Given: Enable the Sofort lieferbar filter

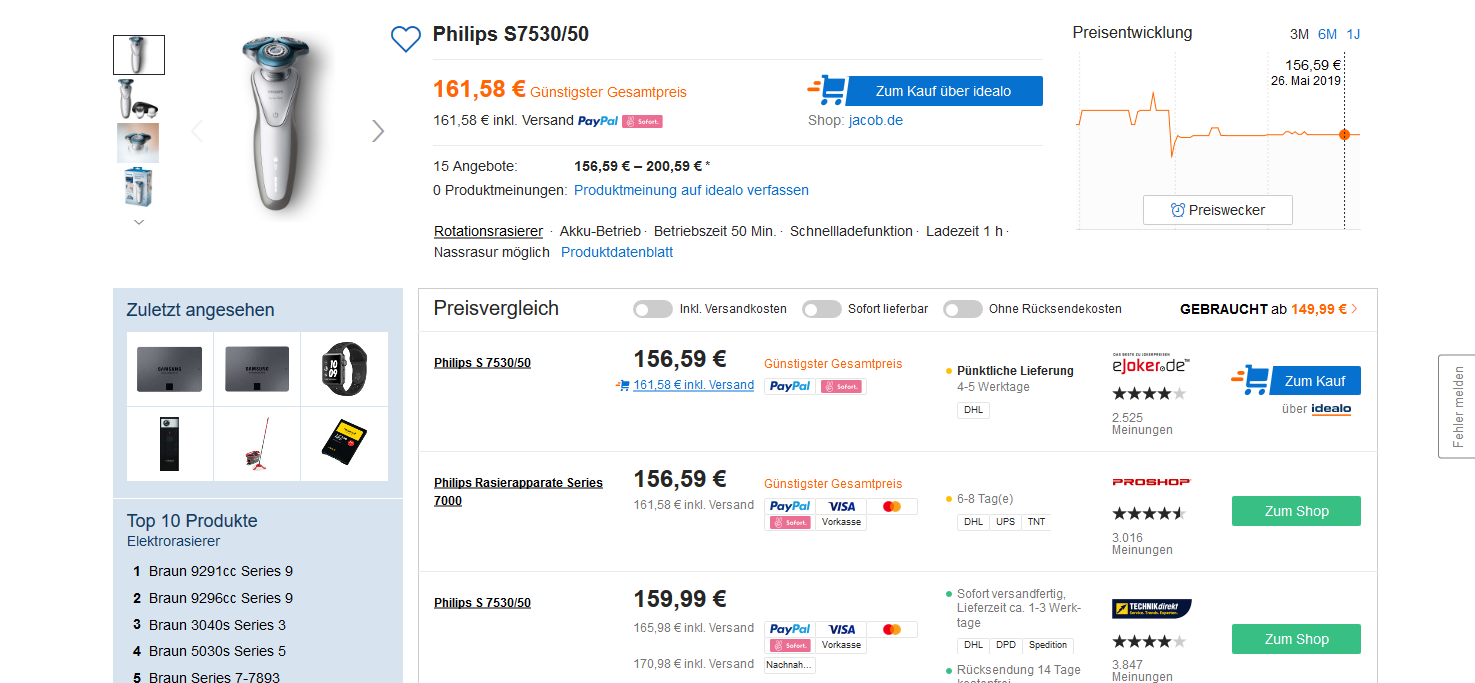Looking at the screenshot, I should [x=822, y=309].
